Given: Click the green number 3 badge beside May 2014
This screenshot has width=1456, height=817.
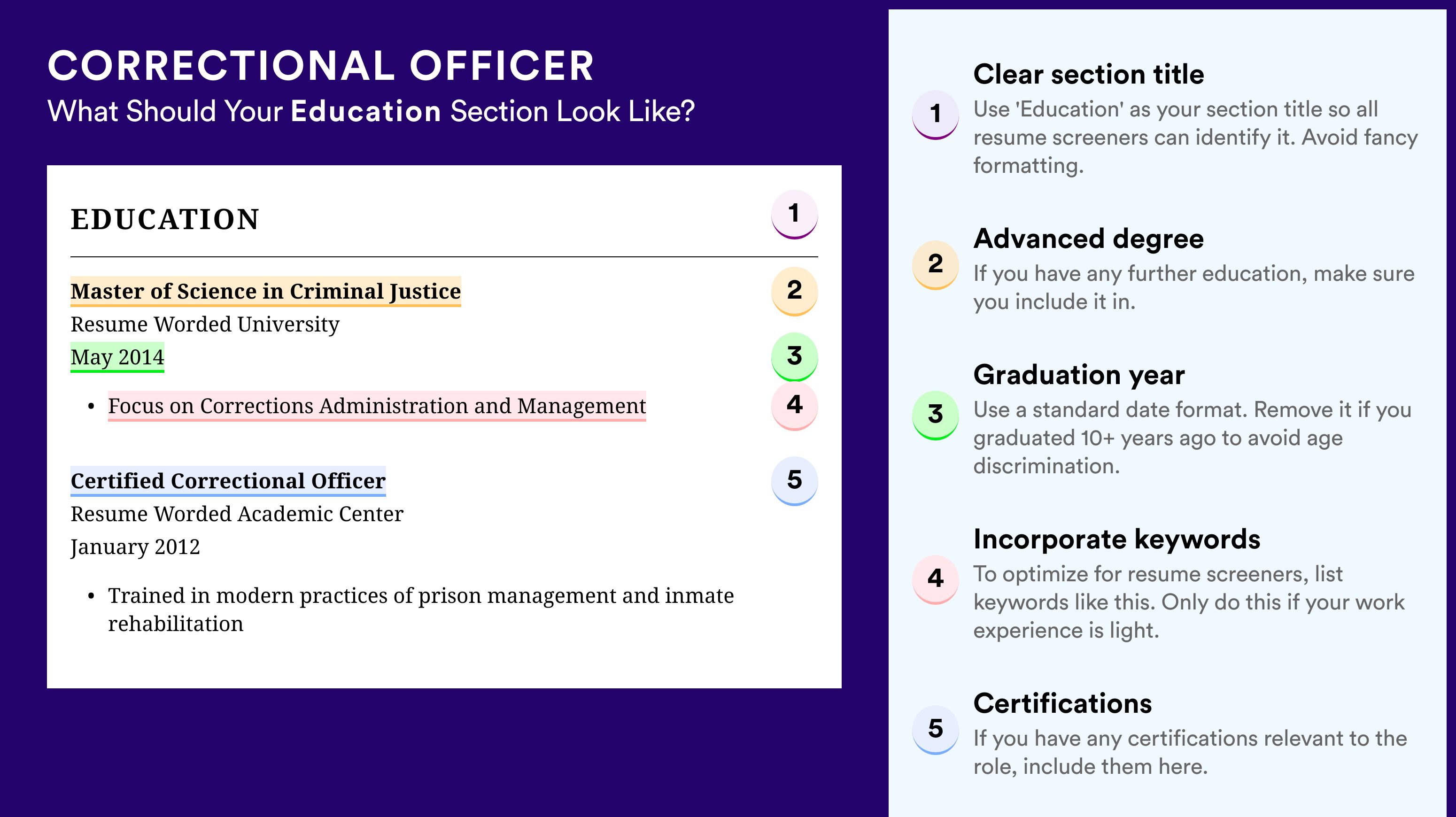Looking at the screenshot, I should click(794, 356).
